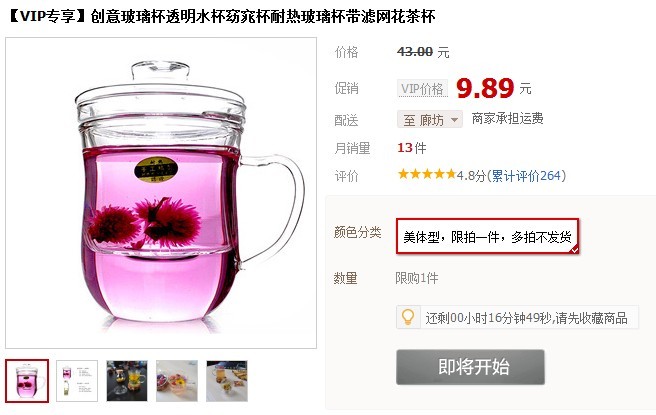Click the 9.89 promotional price
This screenshot has width=656, height=415.
click(485, 88)
